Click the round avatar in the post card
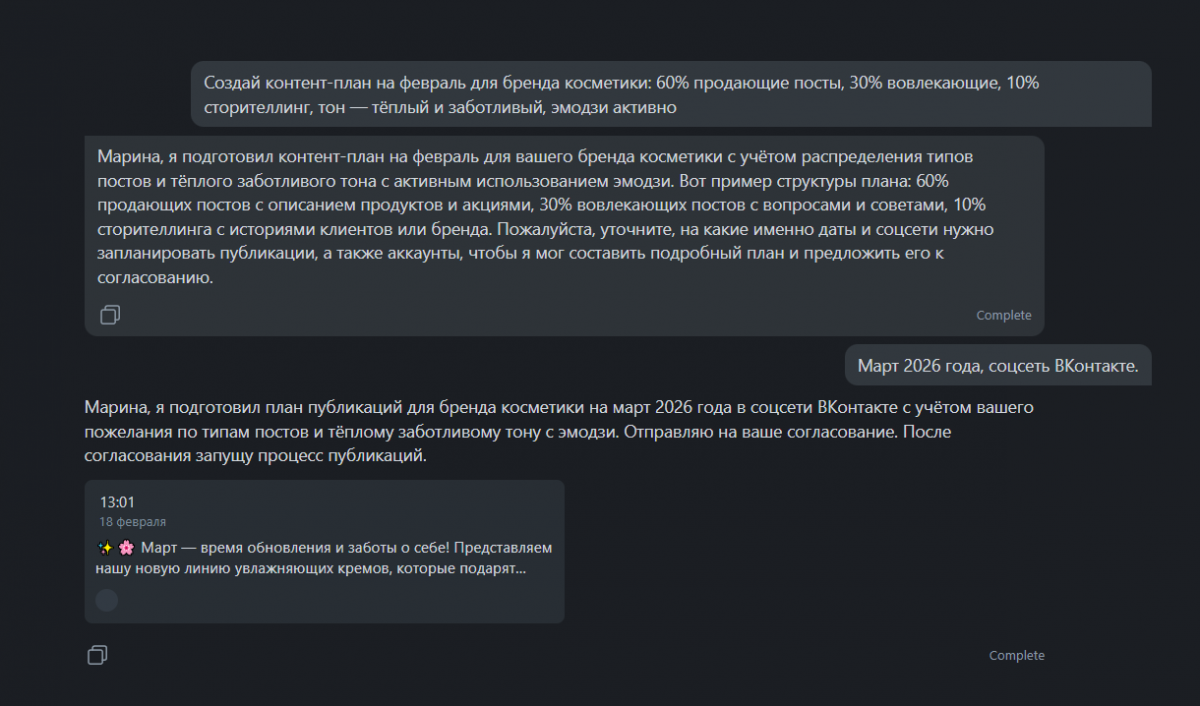 pyautogui.click(x=106, y=600)
